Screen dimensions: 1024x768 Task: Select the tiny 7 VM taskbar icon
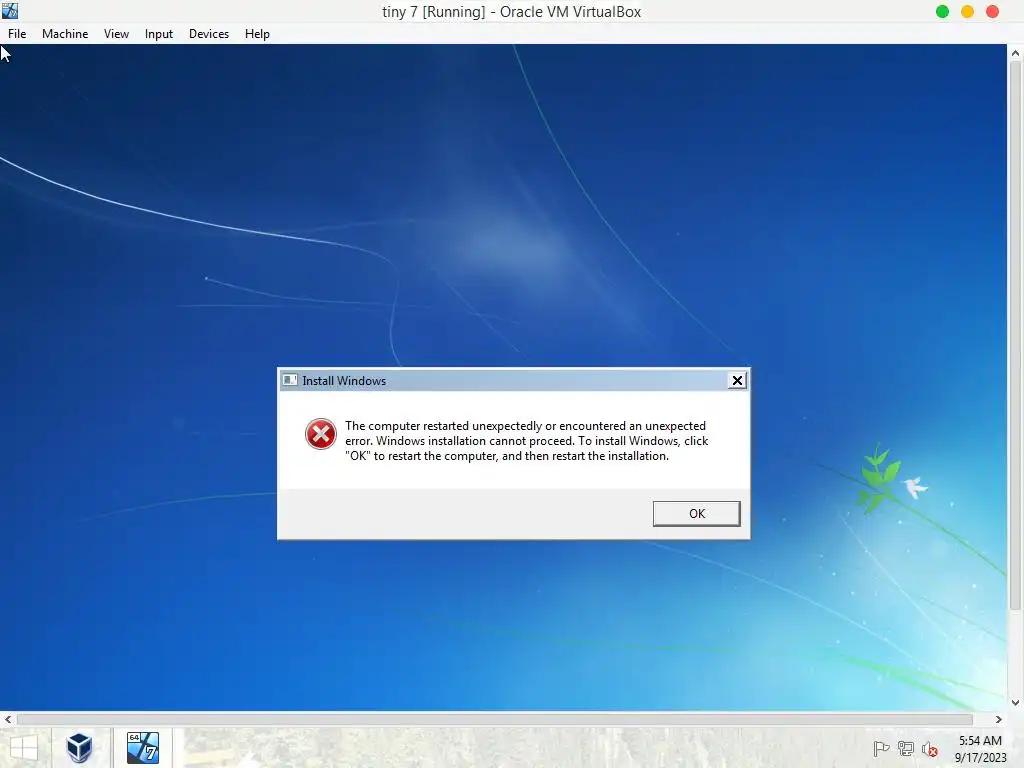142,748
